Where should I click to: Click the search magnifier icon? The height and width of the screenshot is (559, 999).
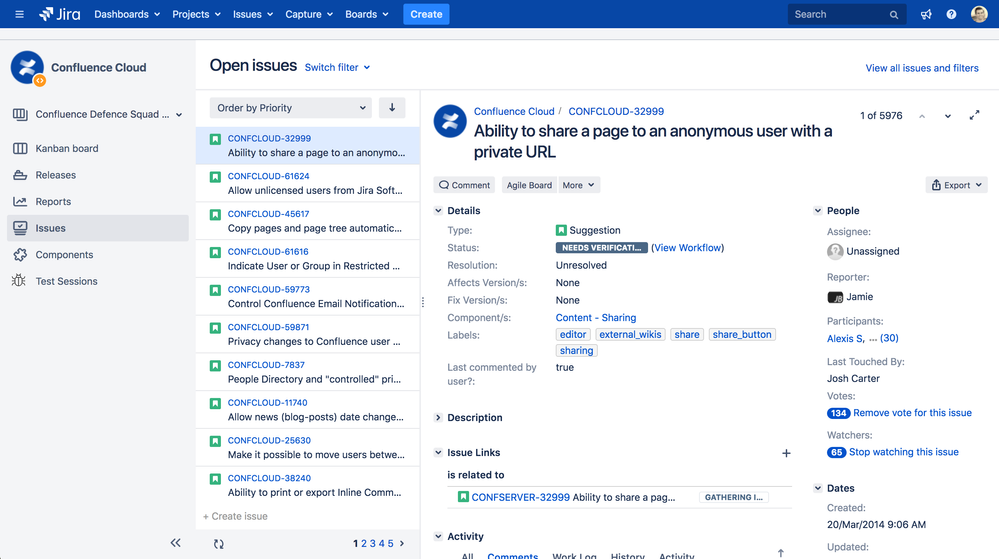click(894, 15)
